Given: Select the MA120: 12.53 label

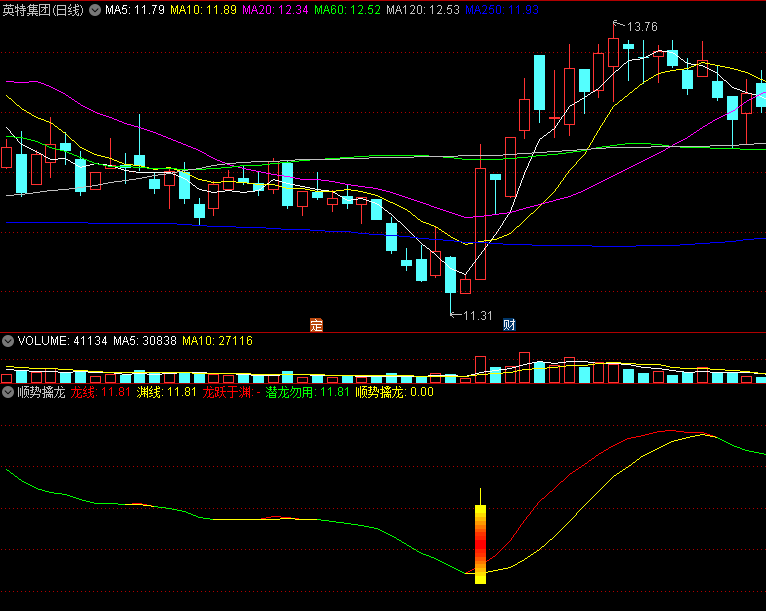Looking at the screenshot, I should pyautogui.click(x=423, y=10).
